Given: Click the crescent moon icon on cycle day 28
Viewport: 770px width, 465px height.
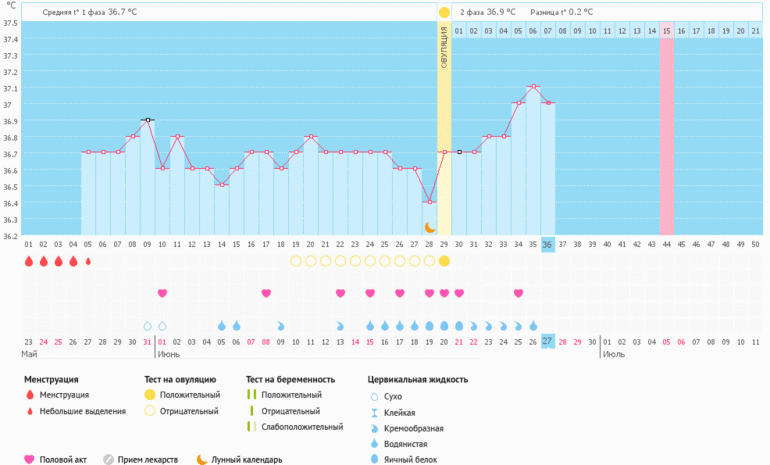Looking at the screenshot, I should (x=429, y=228).
